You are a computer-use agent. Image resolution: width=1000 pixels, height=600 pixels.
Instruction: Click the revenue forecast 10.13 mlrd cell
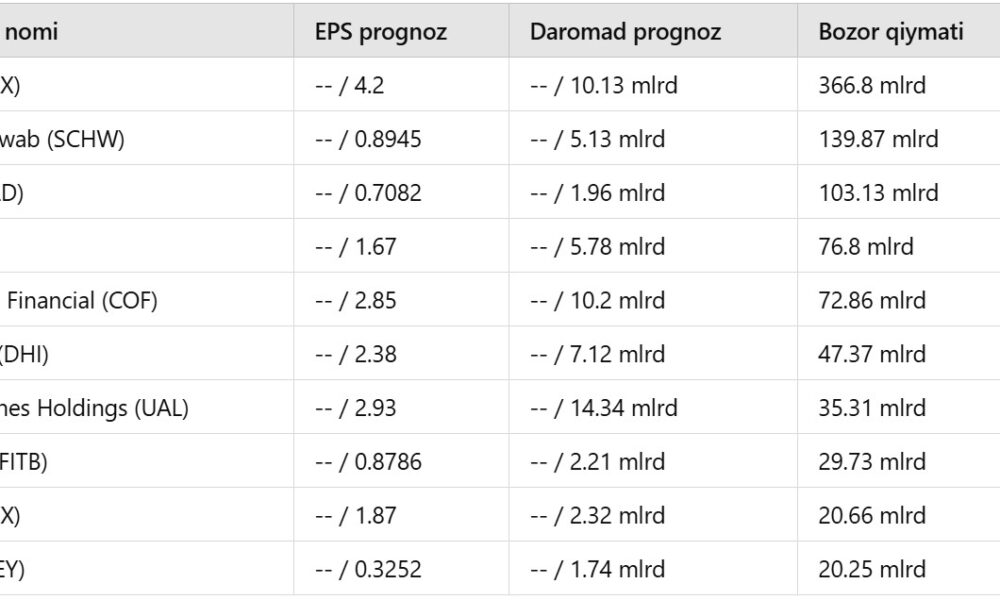[604, 86]
